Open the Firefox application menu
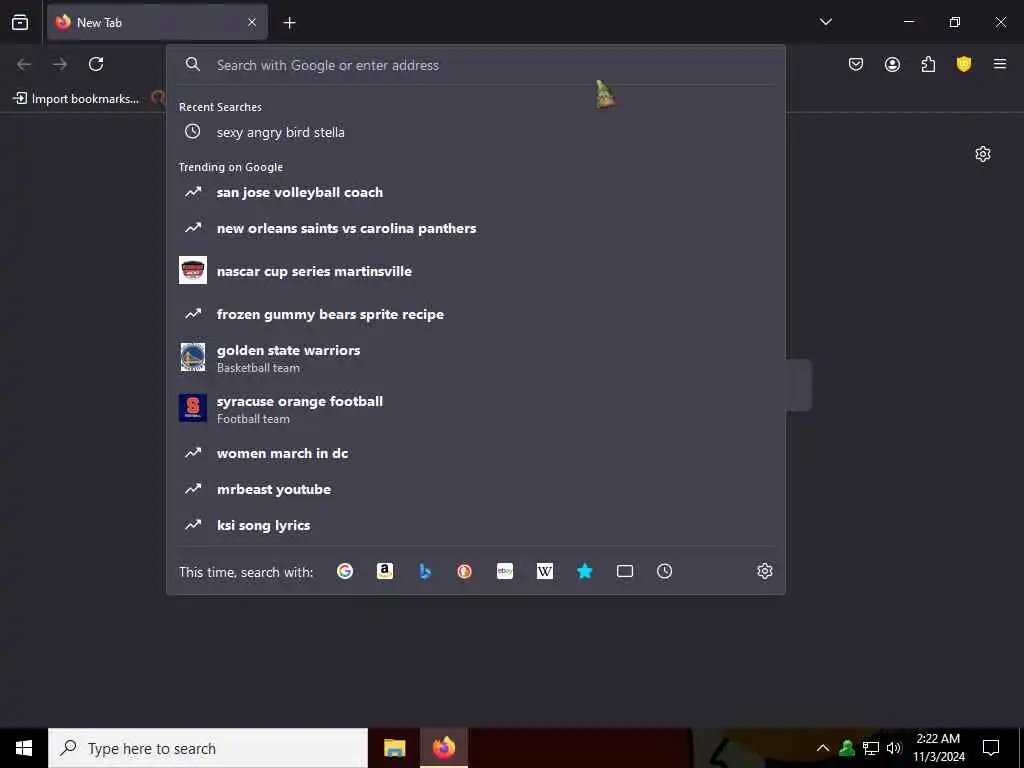1024x768 pixels. [1000, 64]
